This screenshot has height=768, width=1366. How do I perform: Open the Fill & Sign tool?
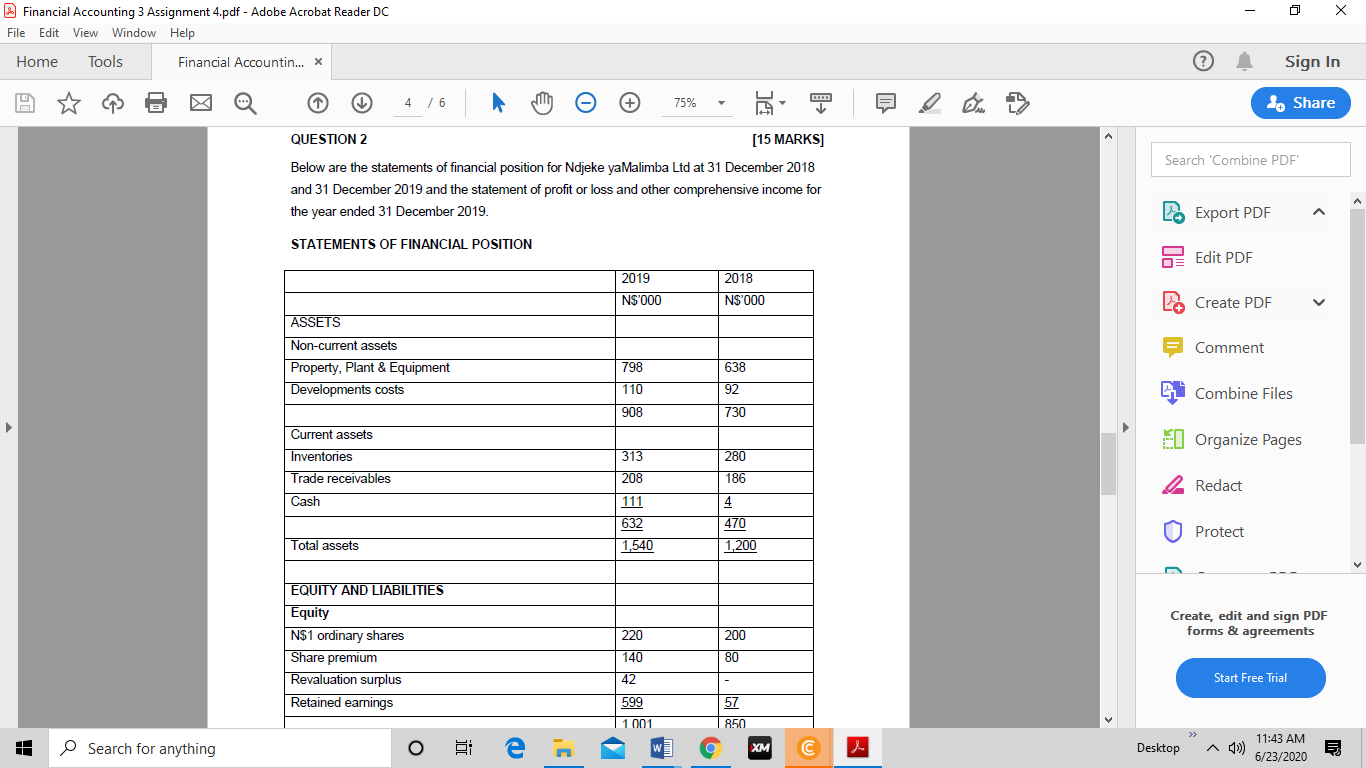click(x=972, y=103)
